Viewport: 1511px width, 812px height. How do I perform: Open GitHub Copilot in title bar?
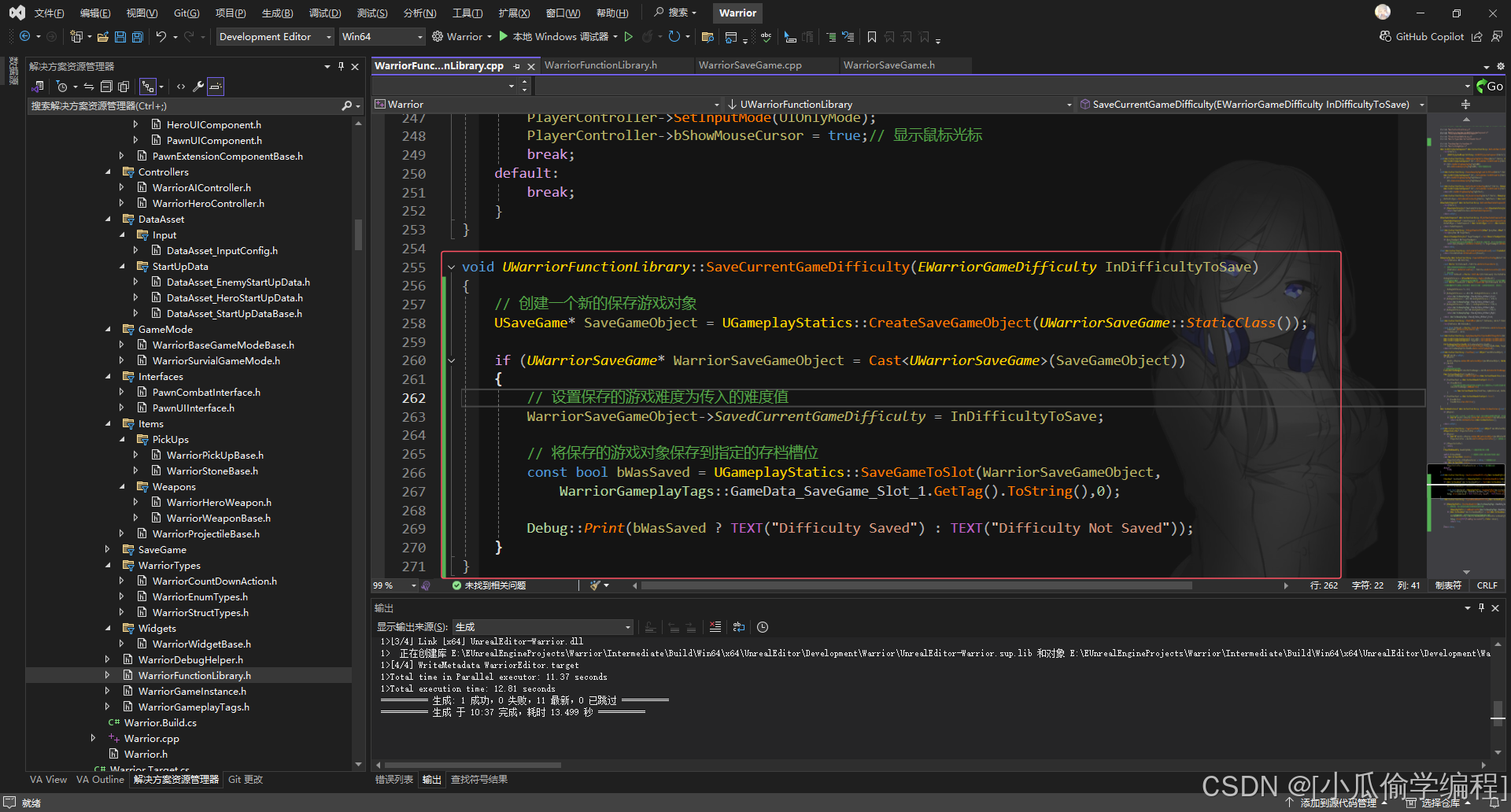pos(1421,37)
